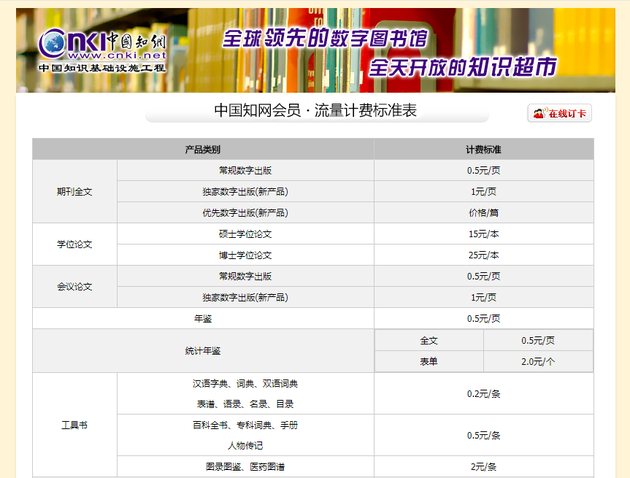630x478 pixels.
Task: Click the 期刊全文 category cell
Action: [75, 192]
